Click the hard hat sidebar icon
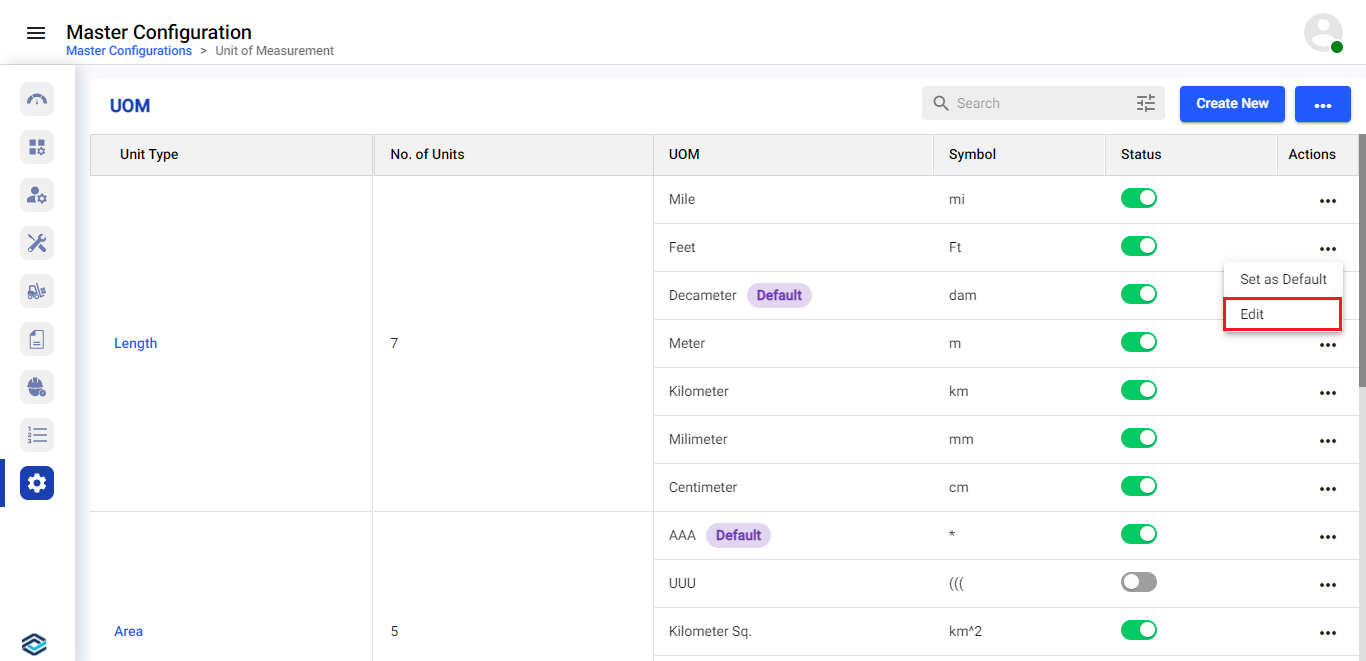The width and height of the screenshot is (1366, 661). click(37, 387)
